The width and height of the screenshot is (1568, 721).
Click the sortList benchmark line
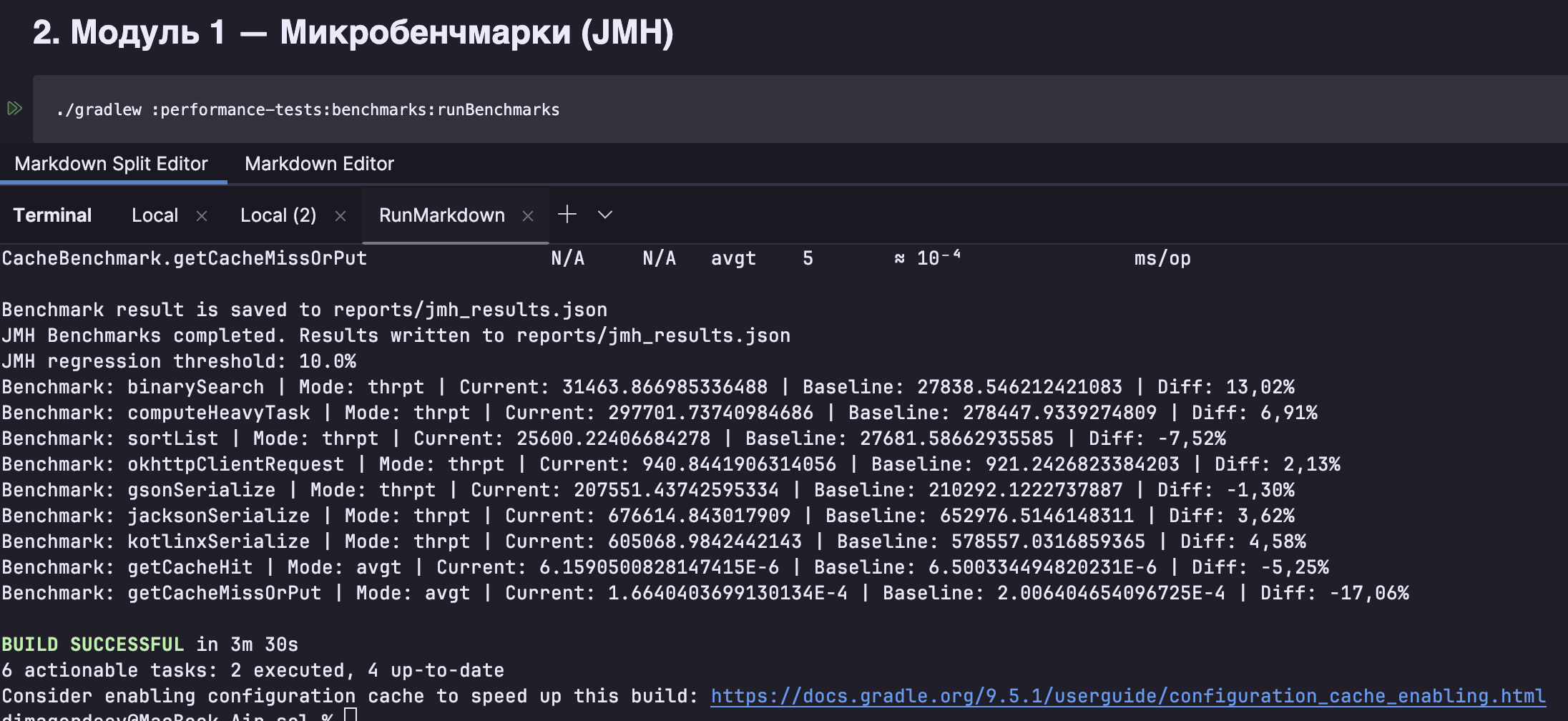pos(614,438)
